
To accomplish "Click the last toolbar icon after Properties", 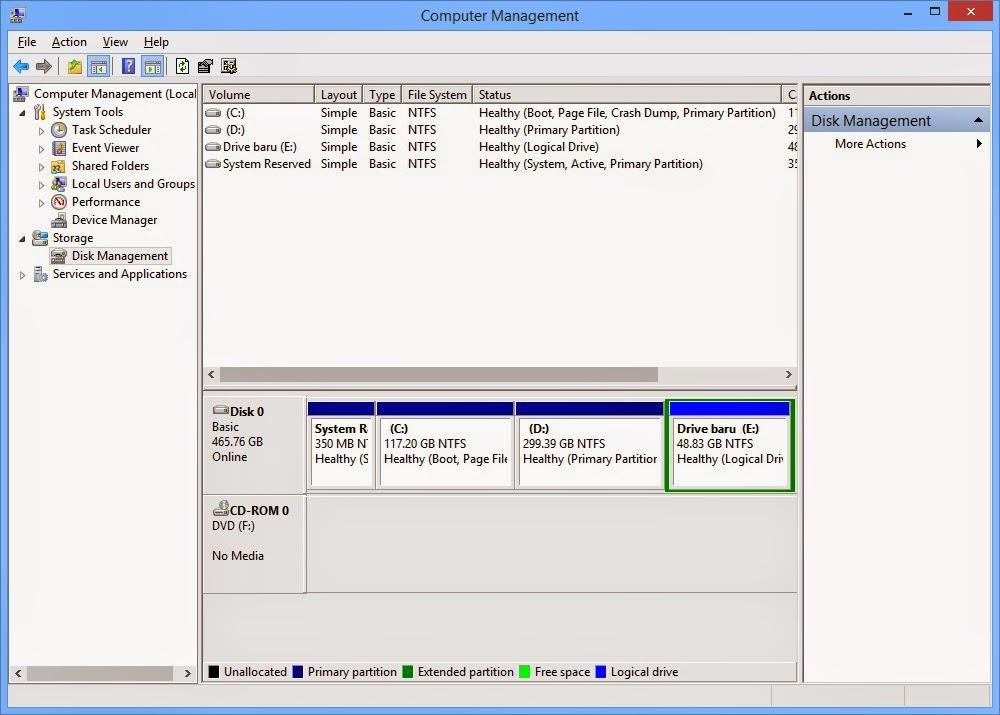I will 229,66.
